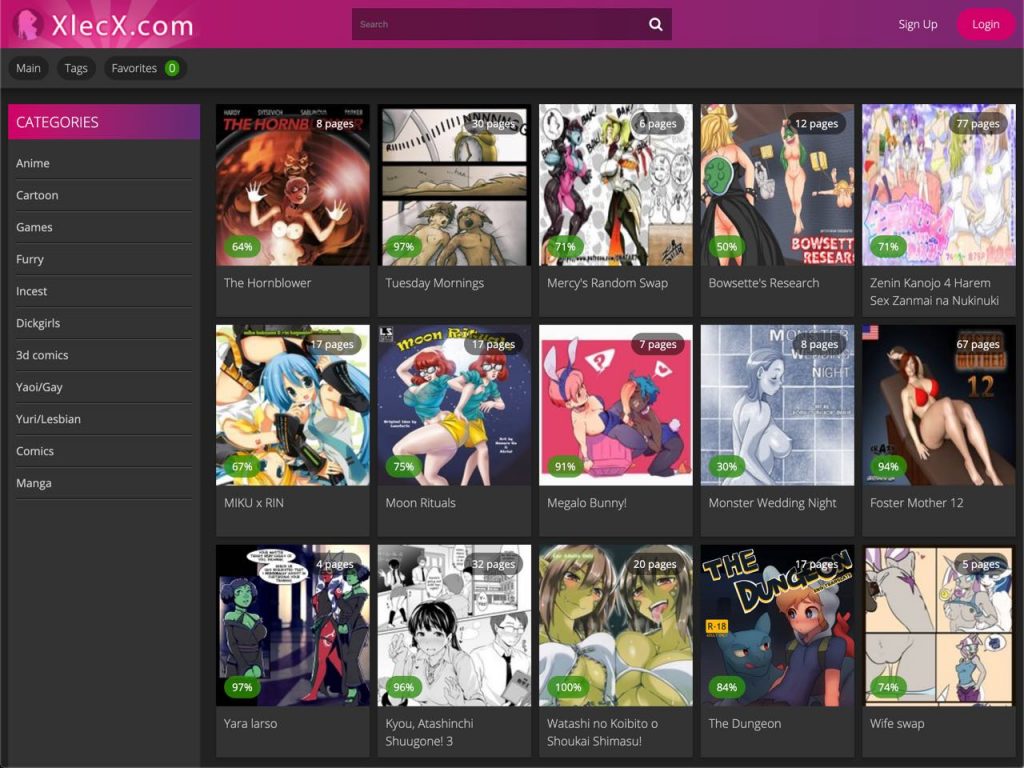Viewport: 1024px width, 768px height.
Task: Open The Dungeon title link
Action: tap(744, 724)
